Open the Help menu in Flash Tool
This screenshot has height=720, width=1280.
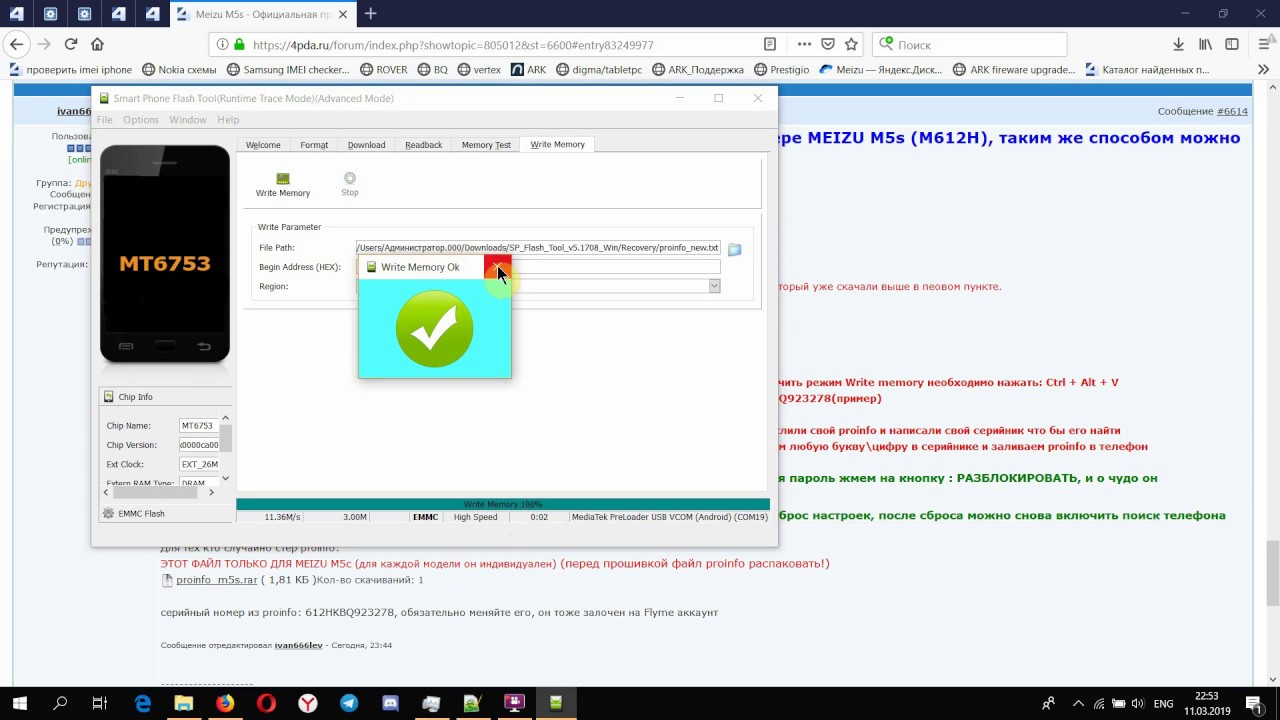pos(228,120)
